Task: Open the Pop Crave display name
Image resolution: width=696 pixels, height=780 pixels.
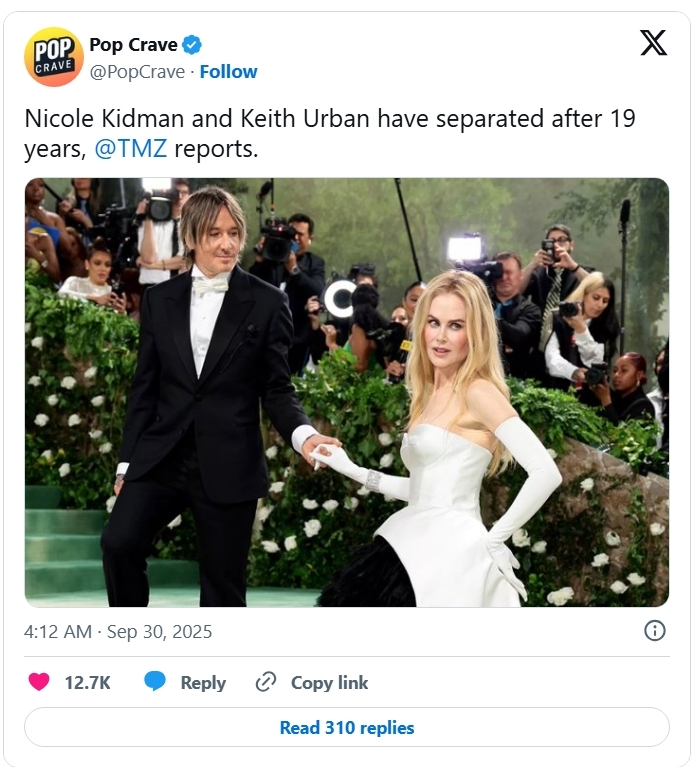Action: (133, 45)
